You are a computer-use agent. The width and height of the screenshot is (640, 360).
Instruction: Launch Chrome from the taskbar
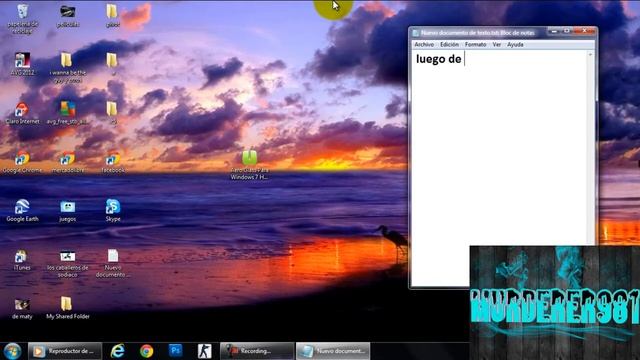click(x=147, y=351)
